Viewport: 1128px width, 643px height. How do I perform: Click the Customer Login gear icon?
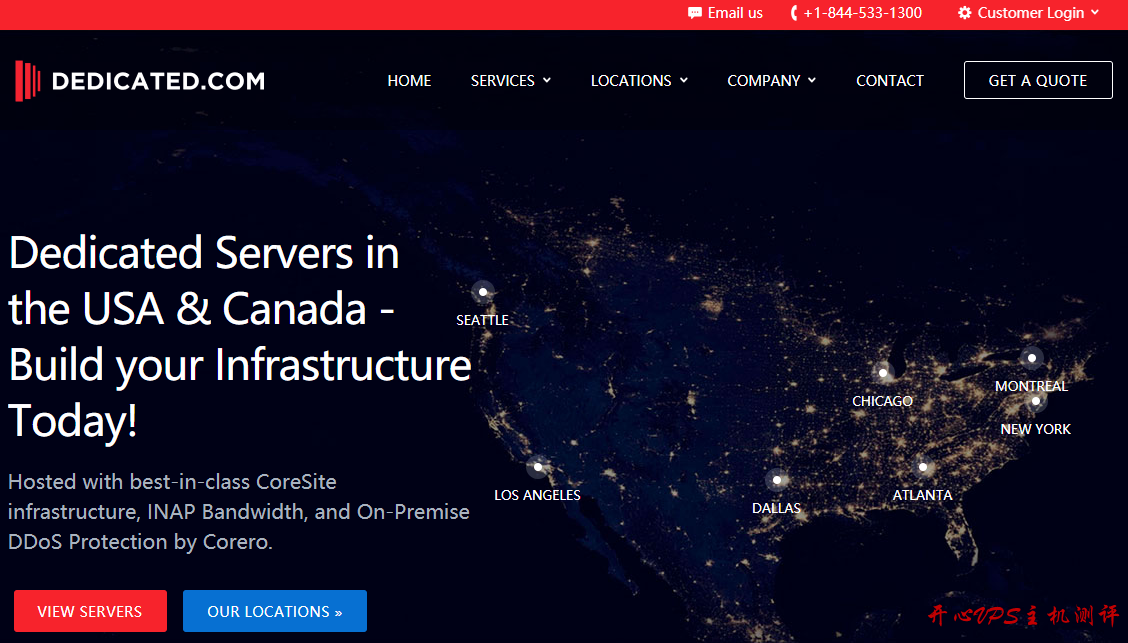click(x=964, y=13)
